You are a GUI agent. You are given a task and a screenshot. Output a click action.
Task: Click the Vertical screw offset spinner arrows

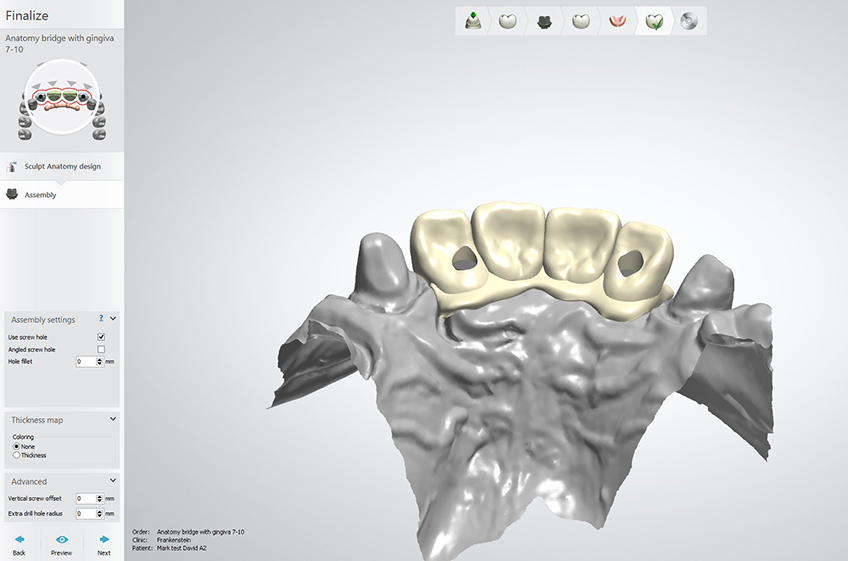pos(99,498)
